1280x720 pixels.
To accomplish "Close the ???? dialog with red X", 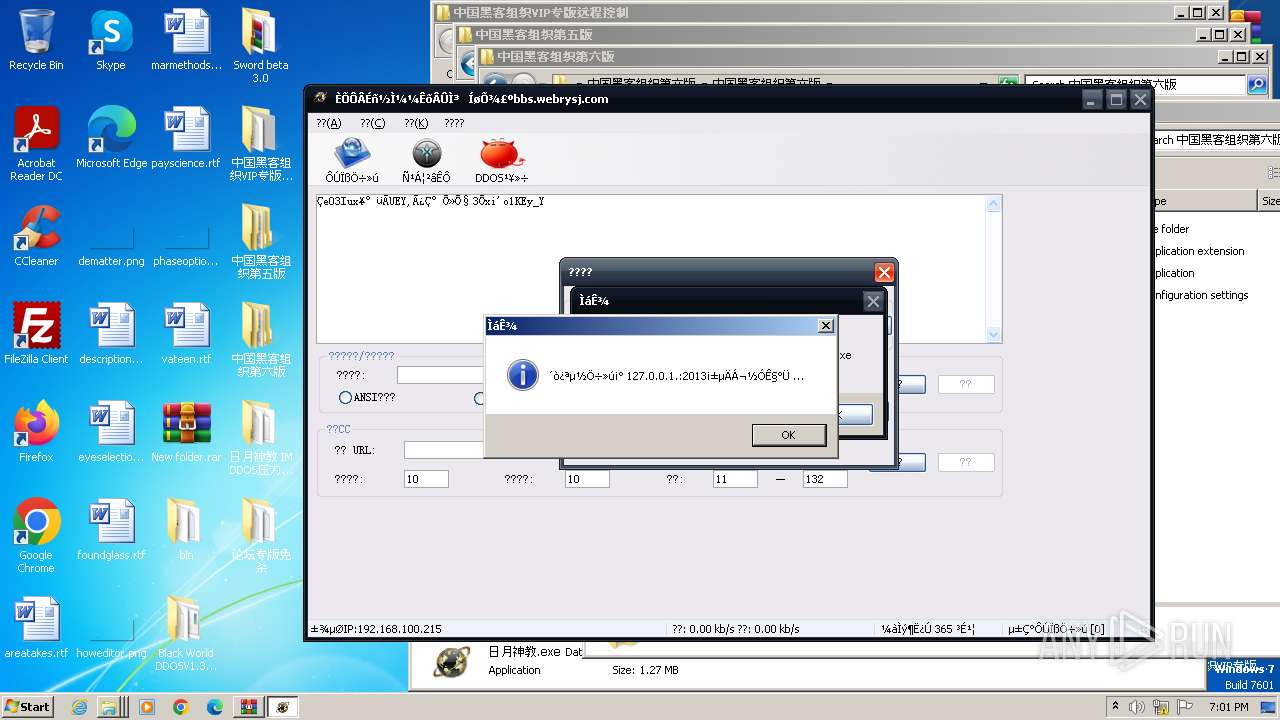I will coord(884,272).
